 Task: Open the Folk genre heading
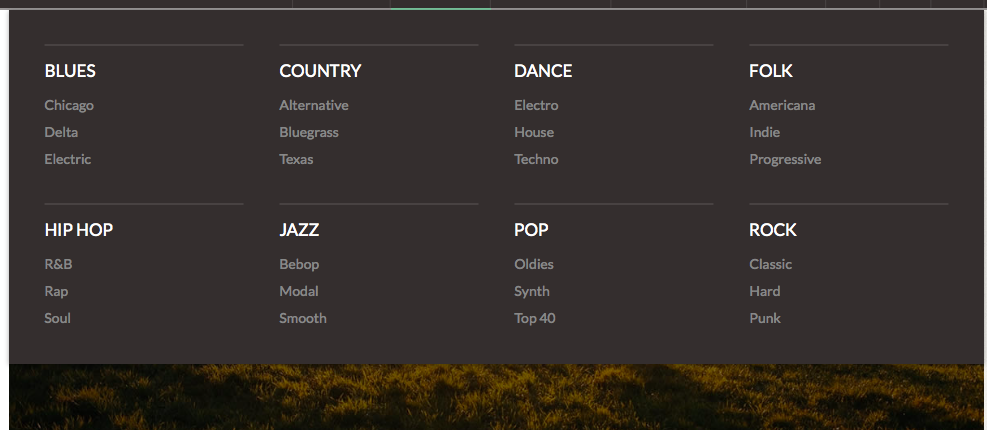771,71
